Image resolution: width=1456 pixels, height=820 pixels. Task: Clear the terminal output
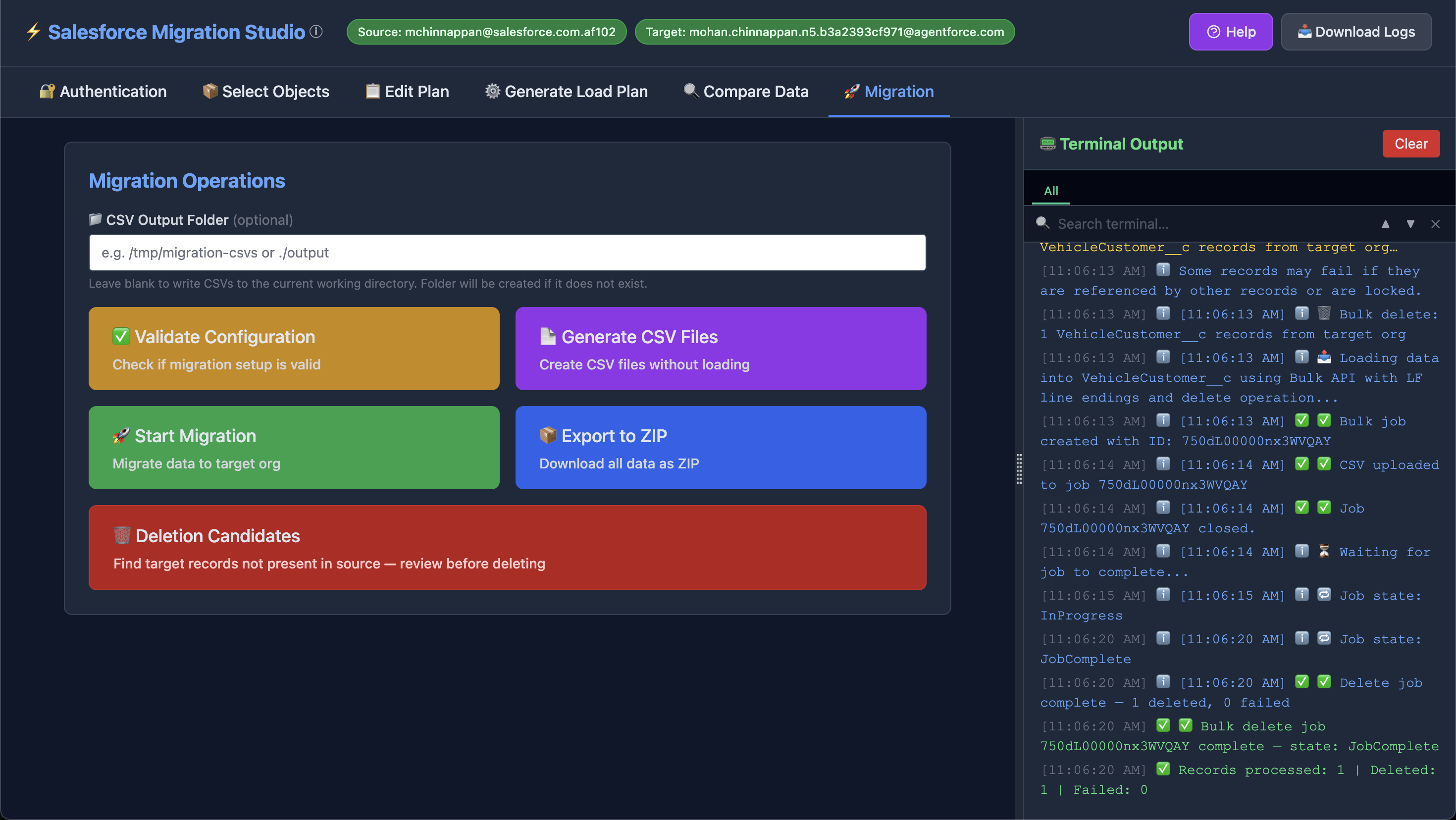point(1411,144)
